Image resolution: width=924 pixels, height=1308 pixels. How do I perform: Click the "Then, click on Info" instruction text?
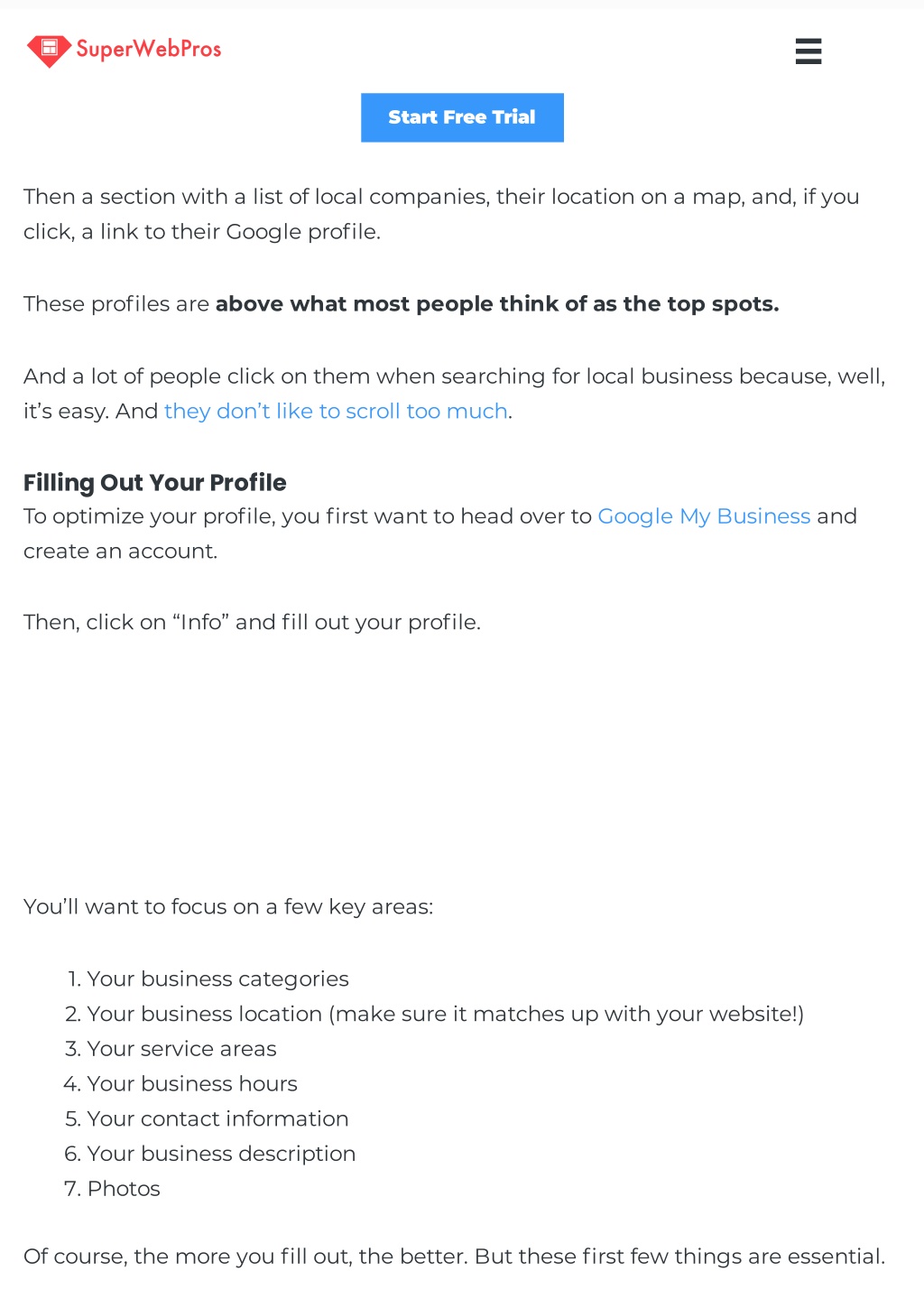click(x=252, y=623)
